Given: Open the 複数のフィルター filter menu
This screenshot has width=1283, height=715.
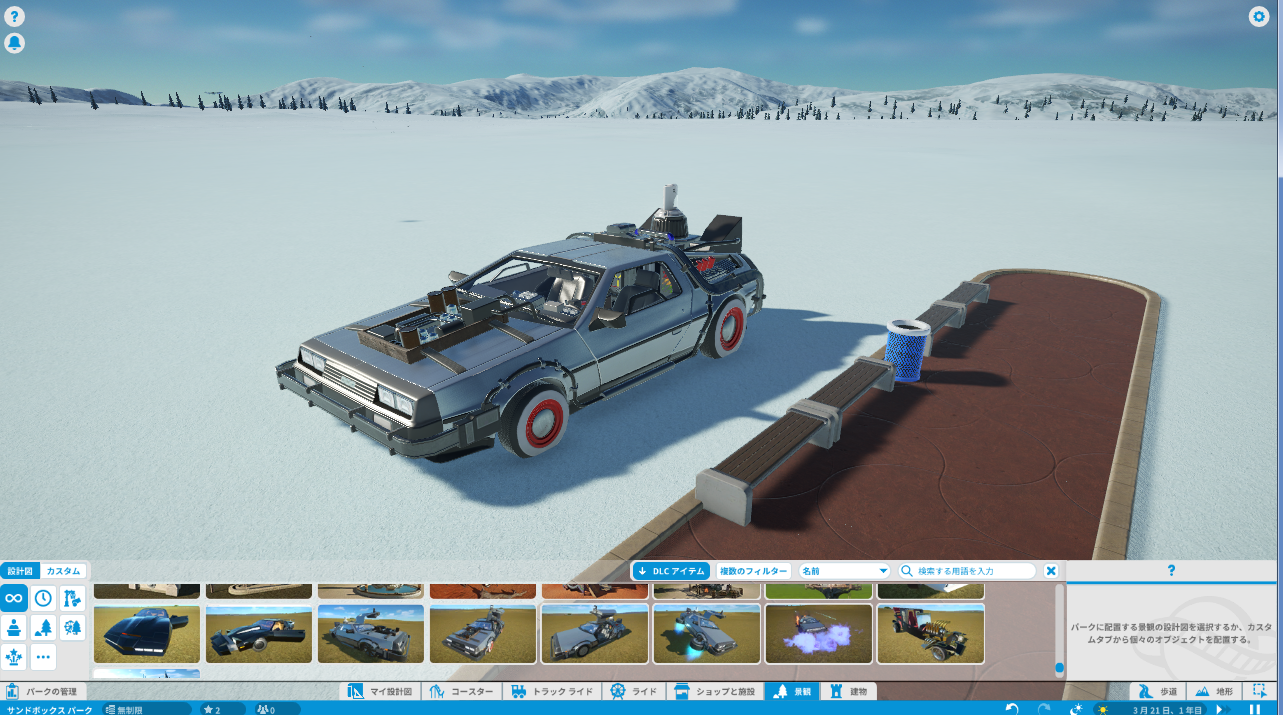Looking at the screenshot, I should (x=754, y=571).
